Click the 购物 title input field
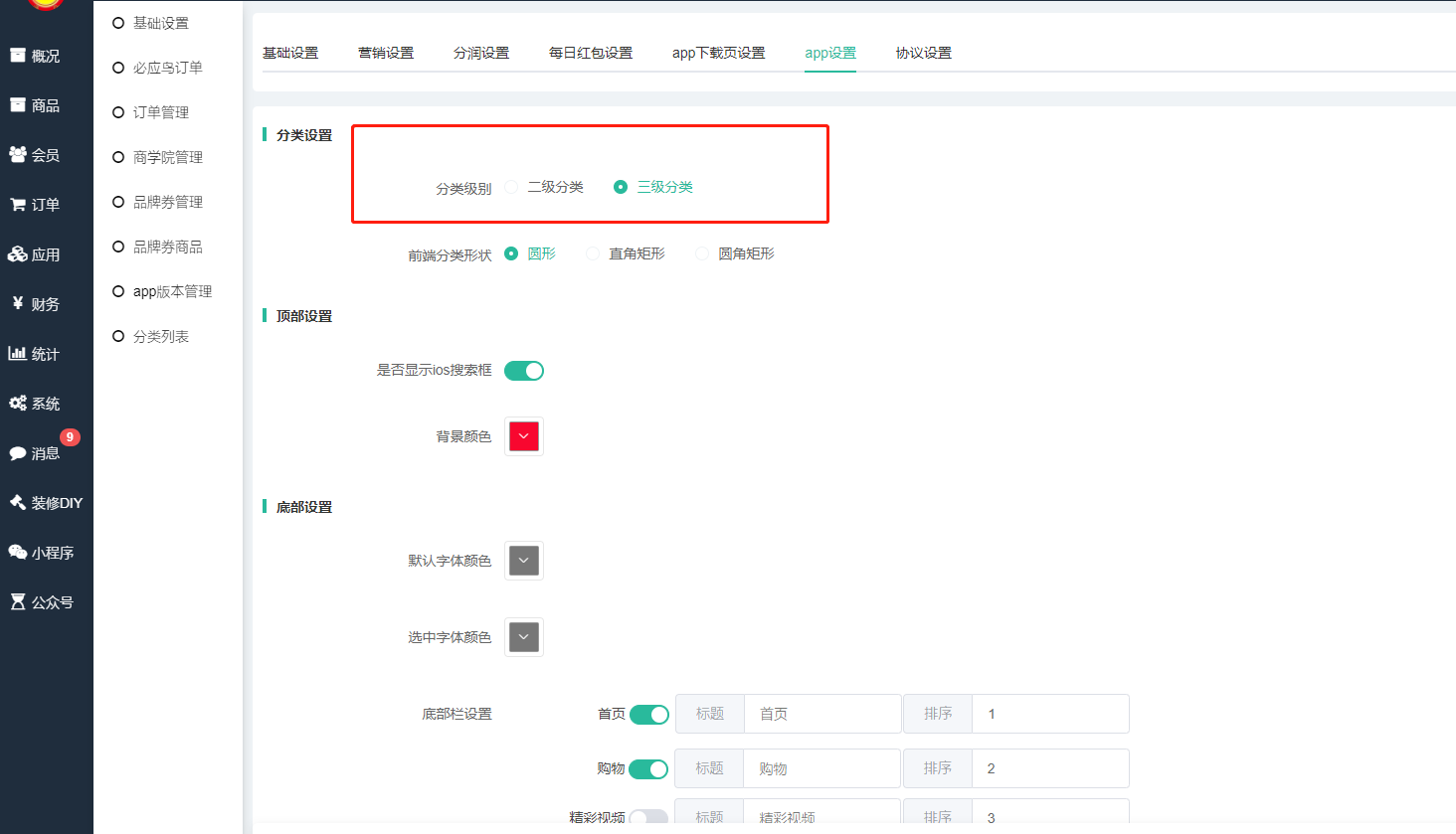The image size is (1456, 834). (x=821, y=768)
